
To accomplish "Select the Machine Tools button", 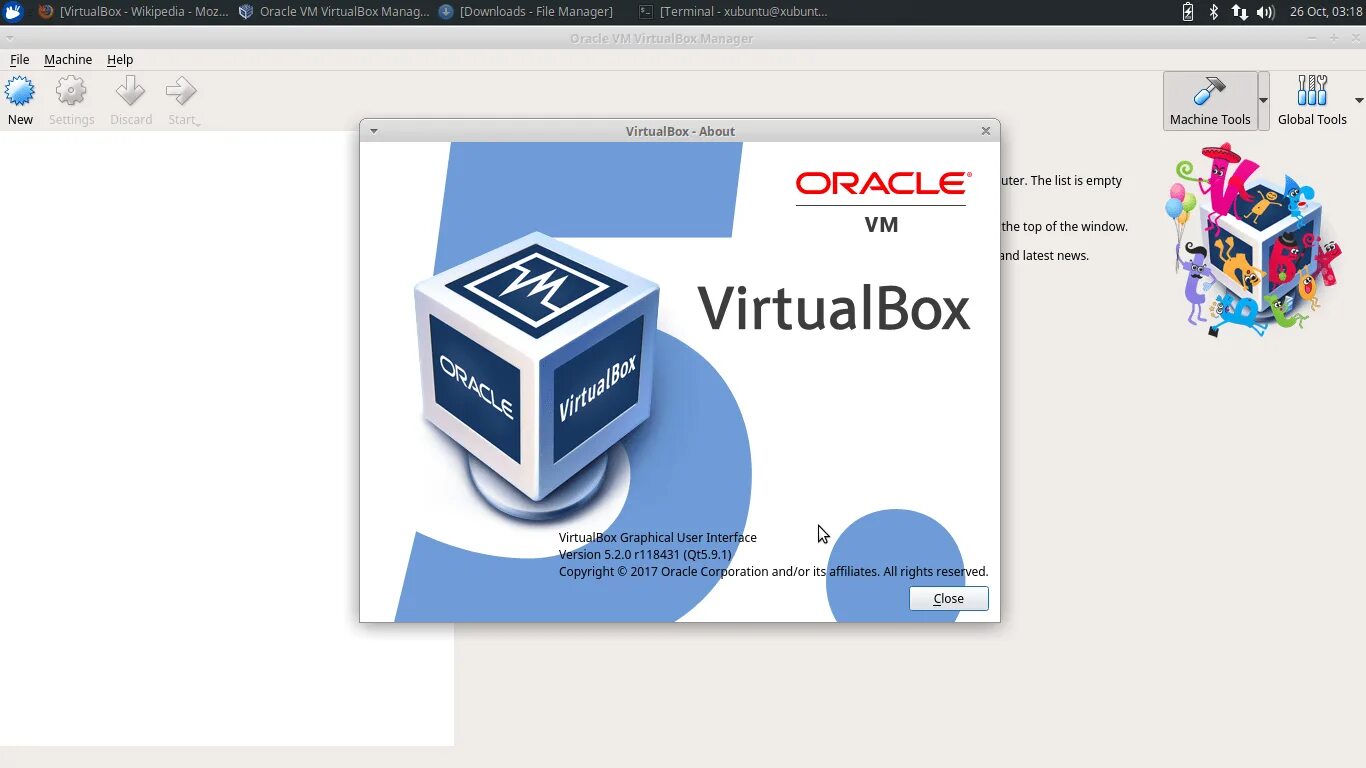I will tap(1210, 100).
